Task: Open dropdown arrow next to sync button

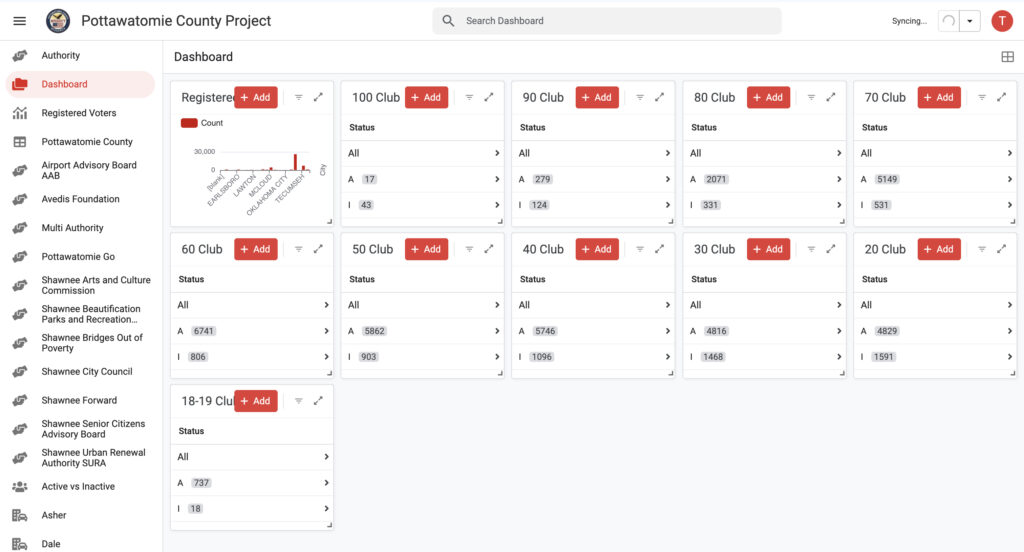Action: click(x=969, y=21)
